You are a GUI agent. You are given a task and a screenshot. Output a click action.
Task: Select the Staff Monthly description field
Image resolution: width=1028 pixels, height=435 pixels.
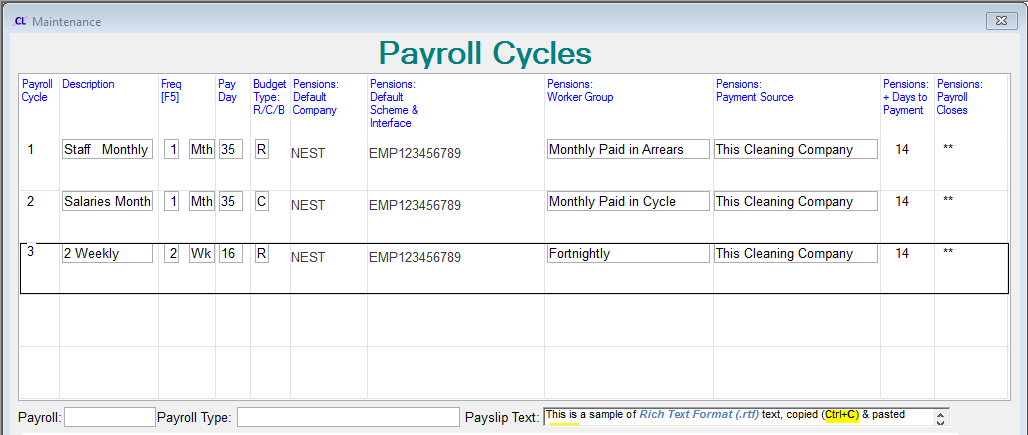pyautogui.click(x=107, y=149)
